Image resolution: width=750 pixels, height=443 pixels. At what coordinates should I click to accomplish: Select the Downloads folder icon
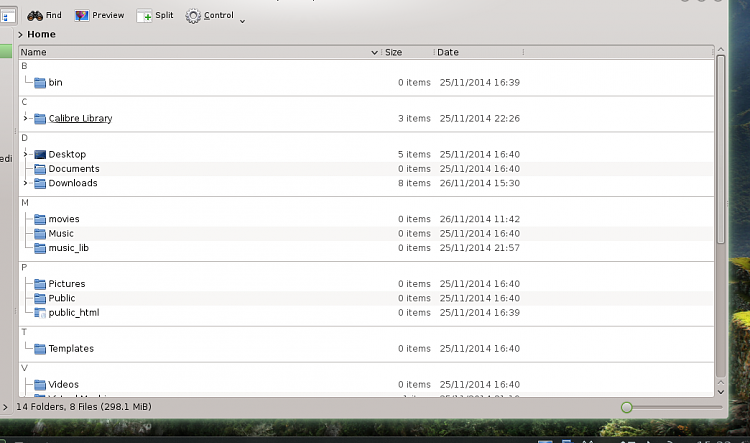40,183
